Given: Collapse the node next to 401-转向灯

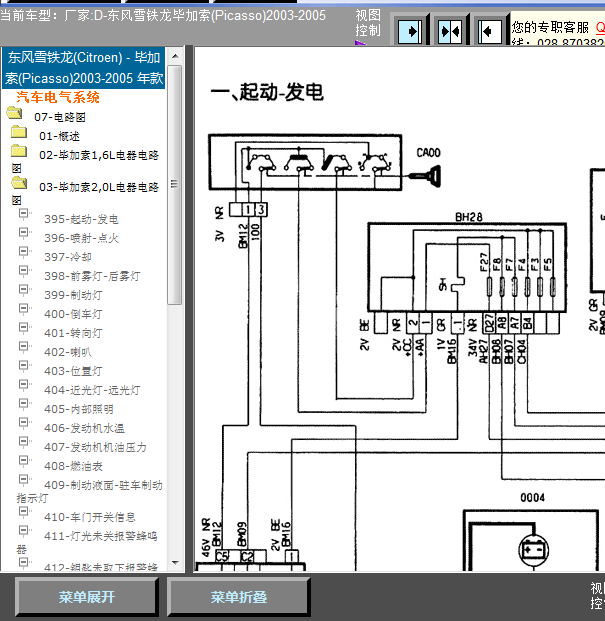Looking at the screenshot, I should click(x=24, y=328).
